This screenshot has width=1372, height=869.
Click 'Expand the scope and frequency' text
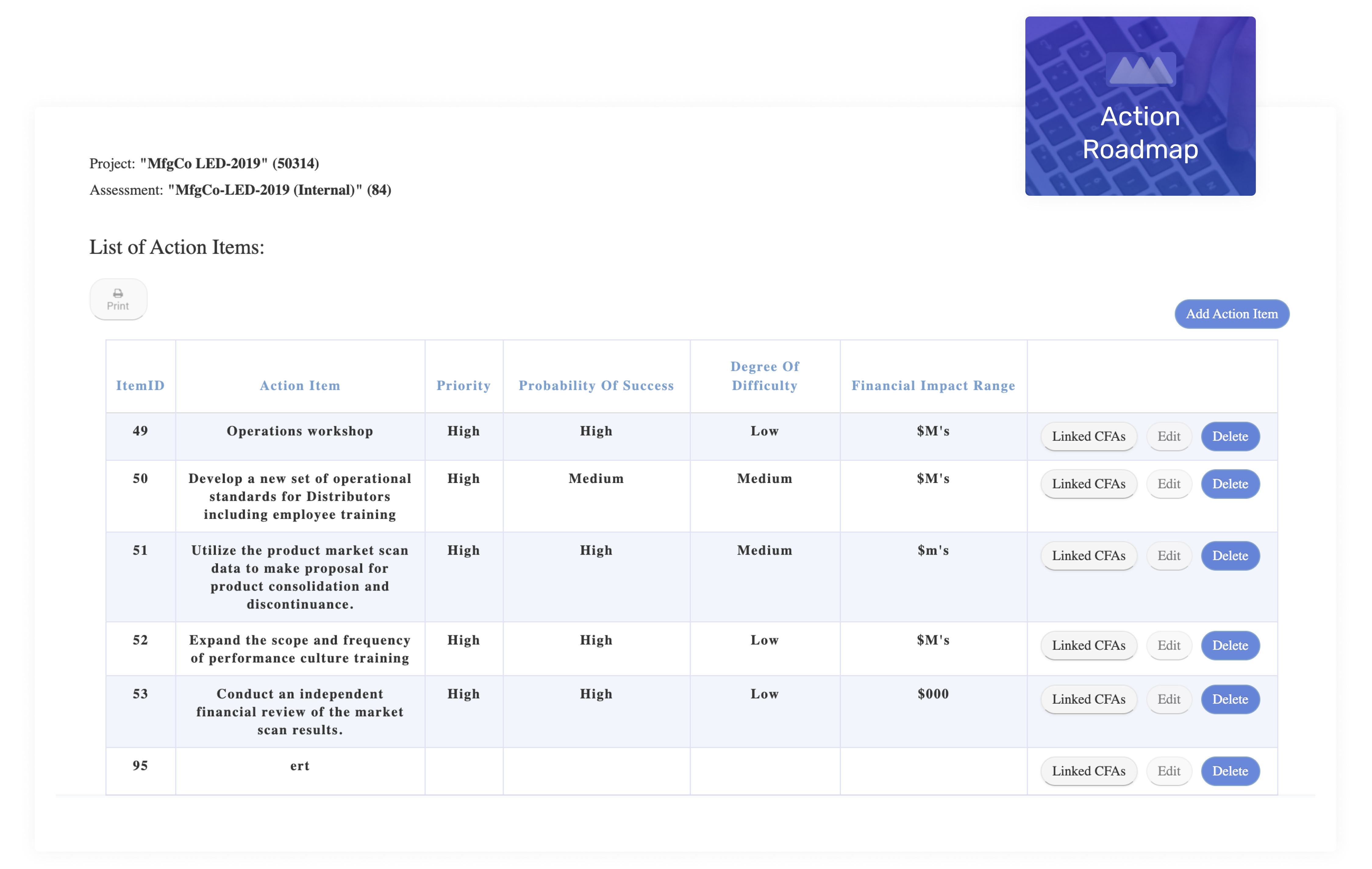pyautogui.click(x=300, y=649)
